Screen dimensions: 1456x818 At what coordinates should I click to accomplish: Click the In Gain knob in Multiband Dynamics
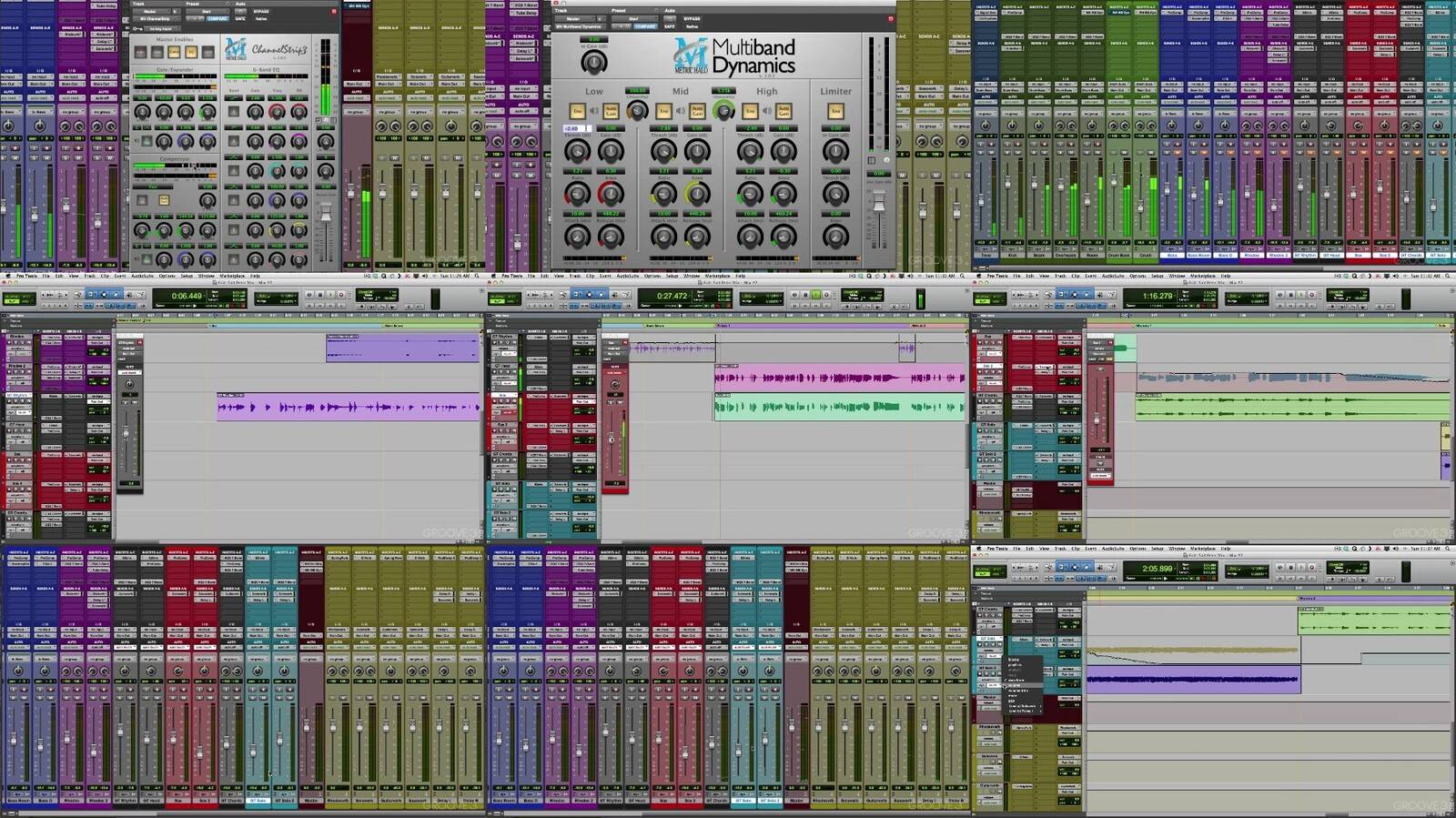[593, 62]
